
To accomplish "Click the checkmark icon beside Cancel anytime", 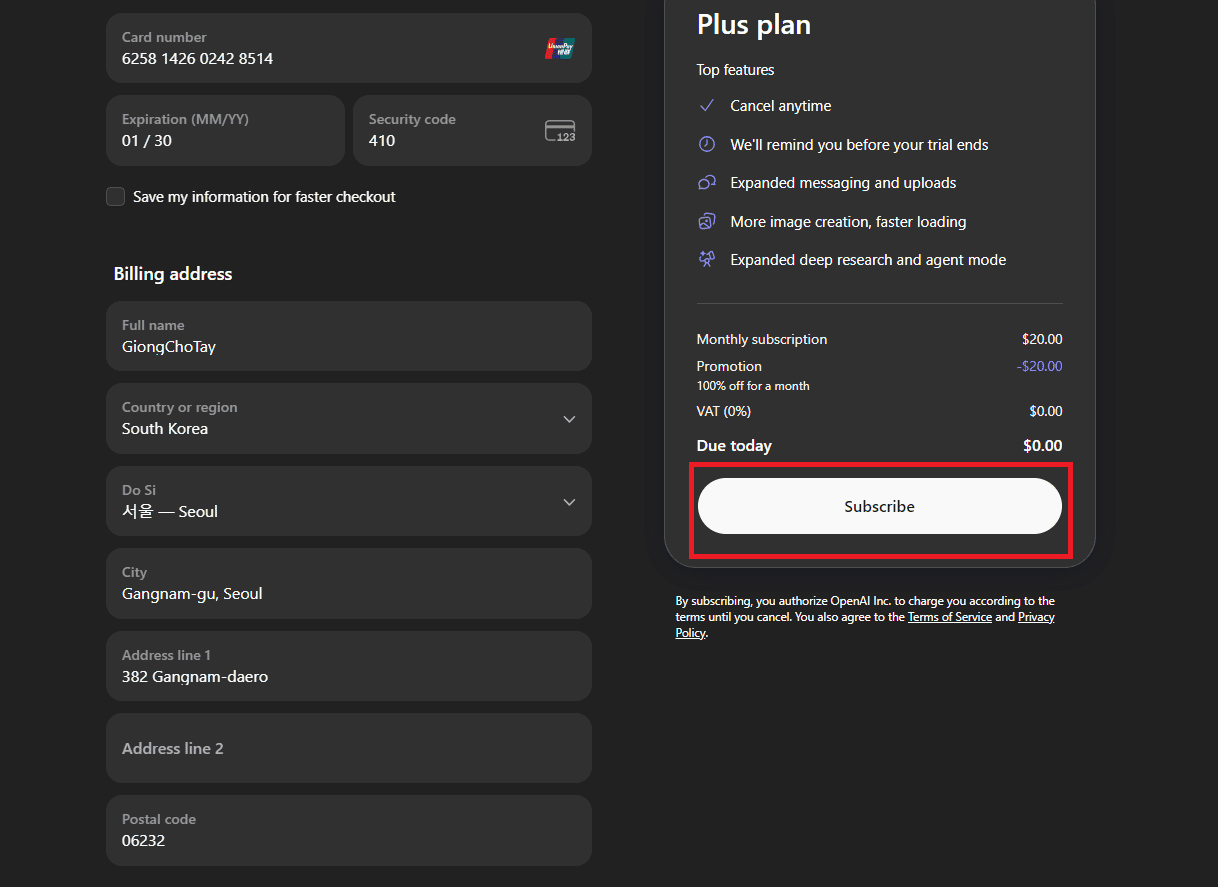I will (x=707, y=106).
